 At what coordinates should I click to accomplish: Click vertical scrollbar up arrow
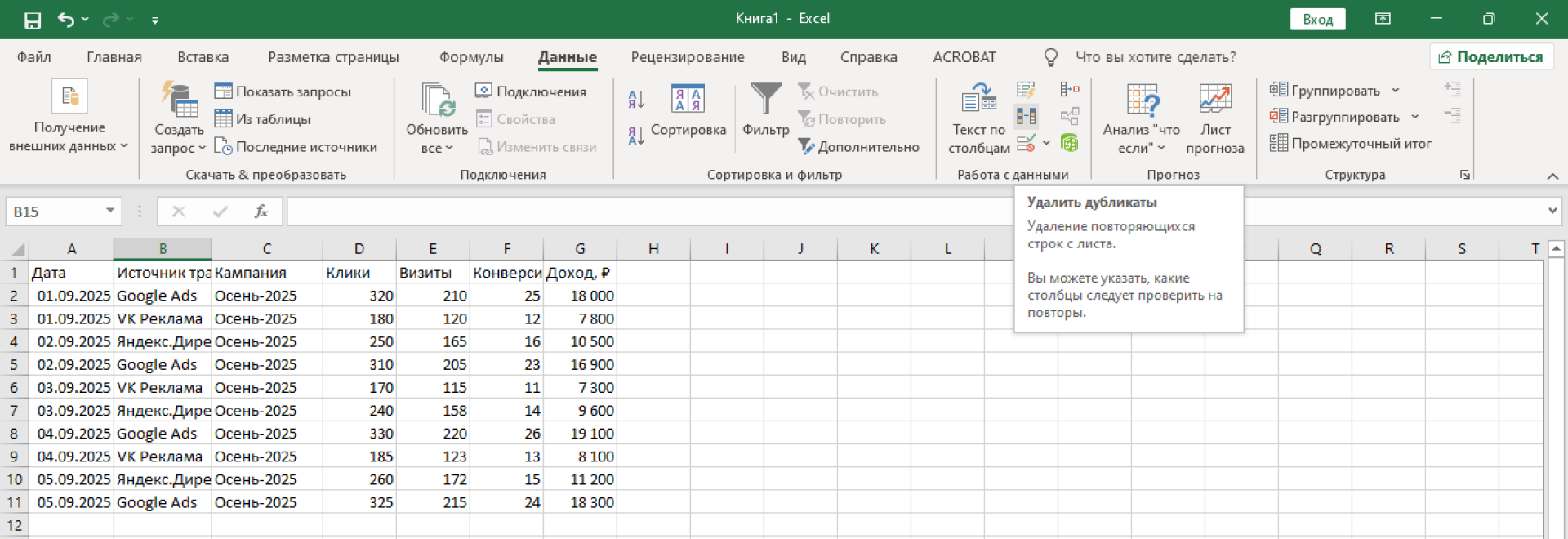coord(1556,248)
